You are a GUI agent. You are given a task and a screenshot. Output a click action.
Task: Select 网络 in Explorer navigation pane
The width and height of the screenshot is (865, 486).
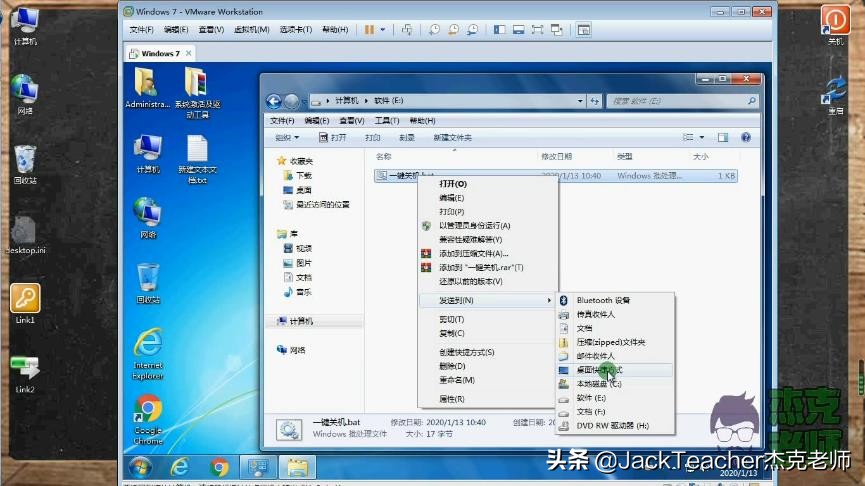point(297,350)
